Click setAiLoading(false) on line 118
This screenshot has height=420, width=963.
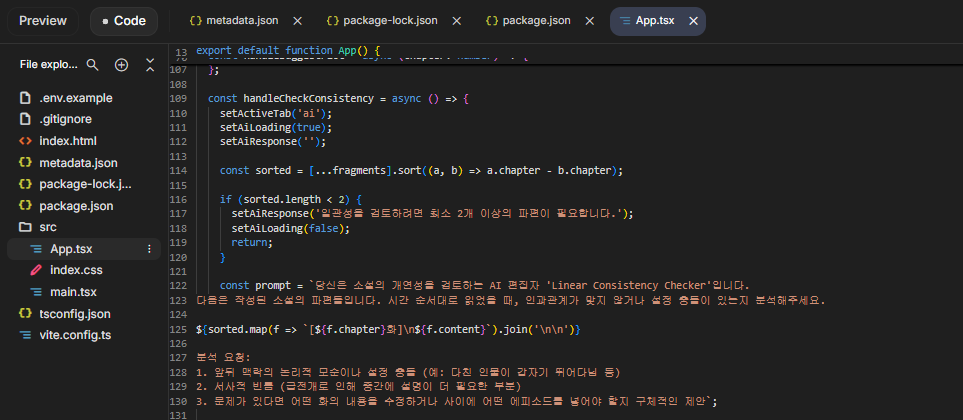pyautogui.click(x=290, y=228)
